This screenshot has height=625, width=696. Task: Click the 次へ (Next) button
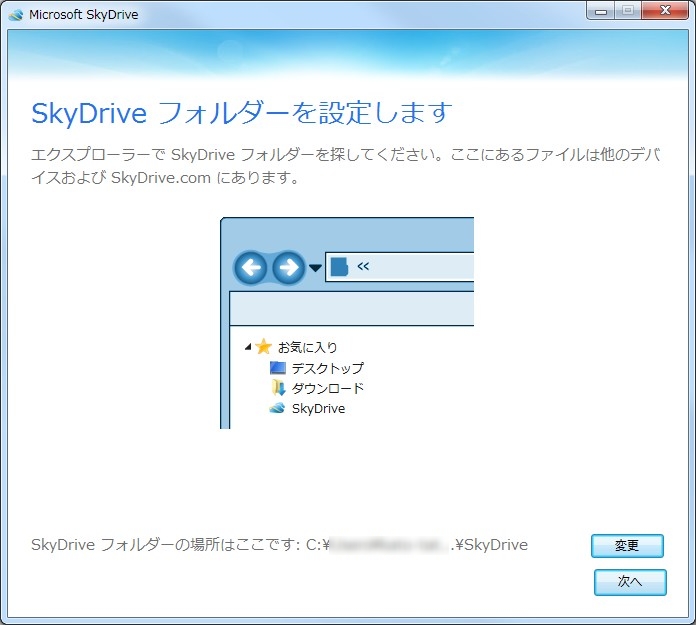click(x=630, y=582)
